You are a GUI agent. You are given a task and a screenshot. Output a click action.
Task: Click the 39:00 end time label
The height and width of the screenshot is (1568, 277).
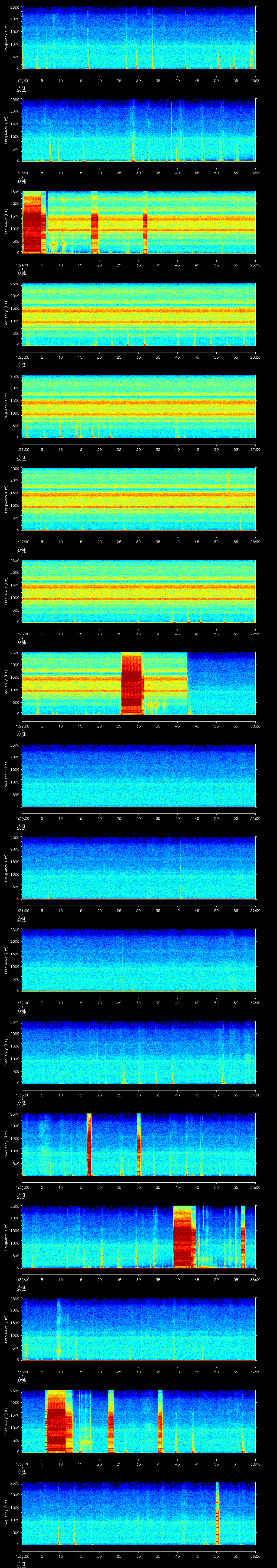point(255,1556)
